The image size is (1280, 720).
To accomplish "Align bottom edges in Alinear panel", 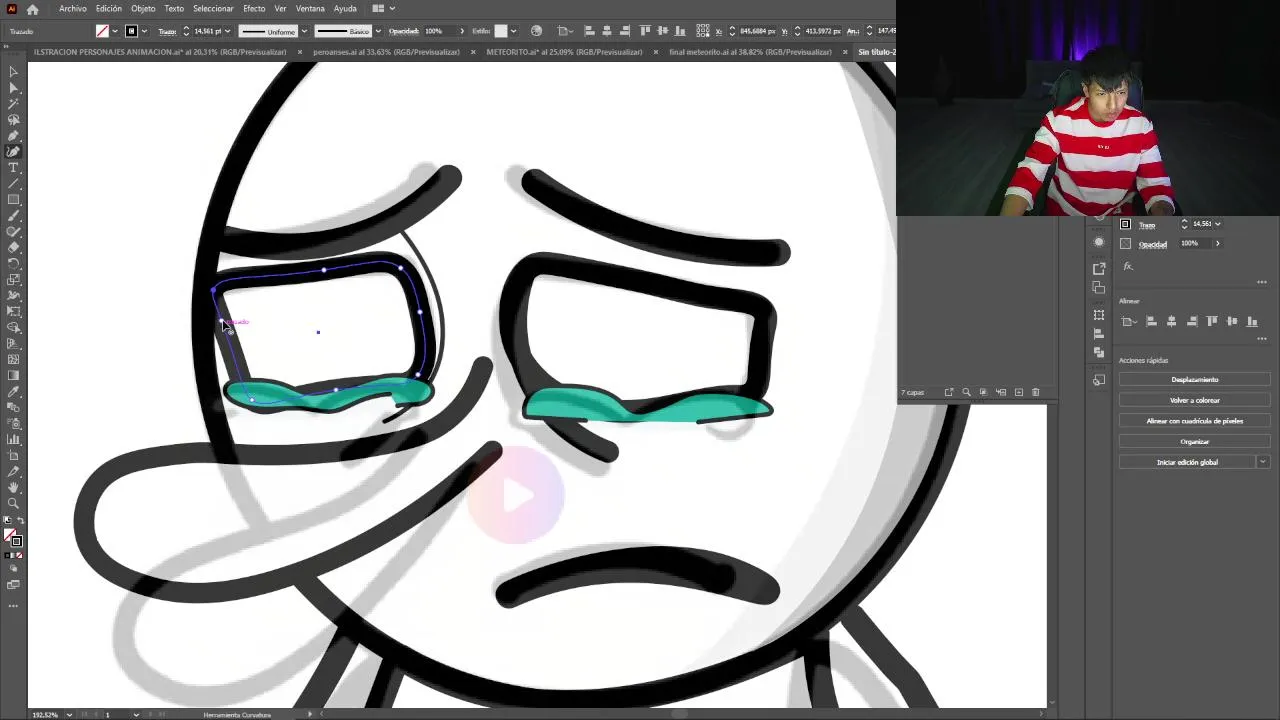I will 1252,321.
